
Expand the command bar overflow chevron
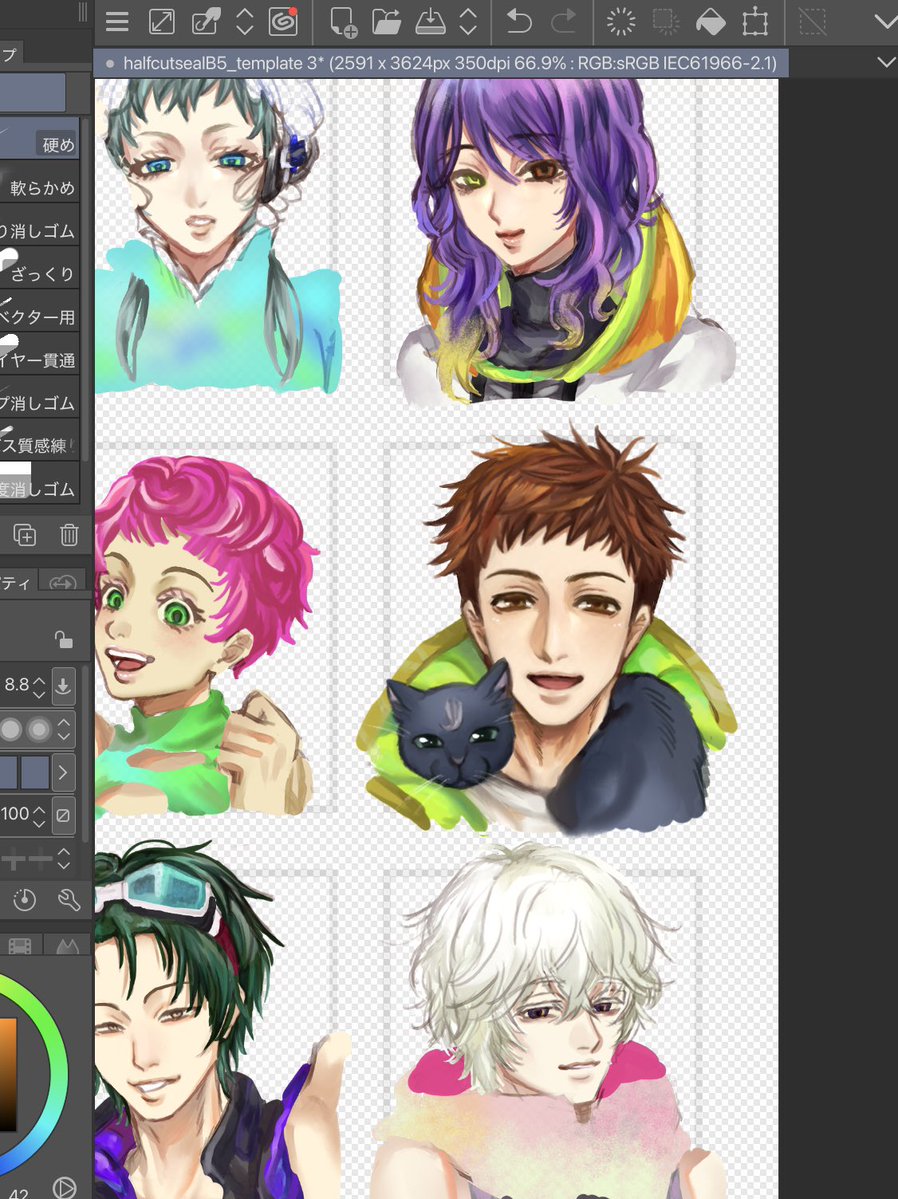[x=885, y=21]
